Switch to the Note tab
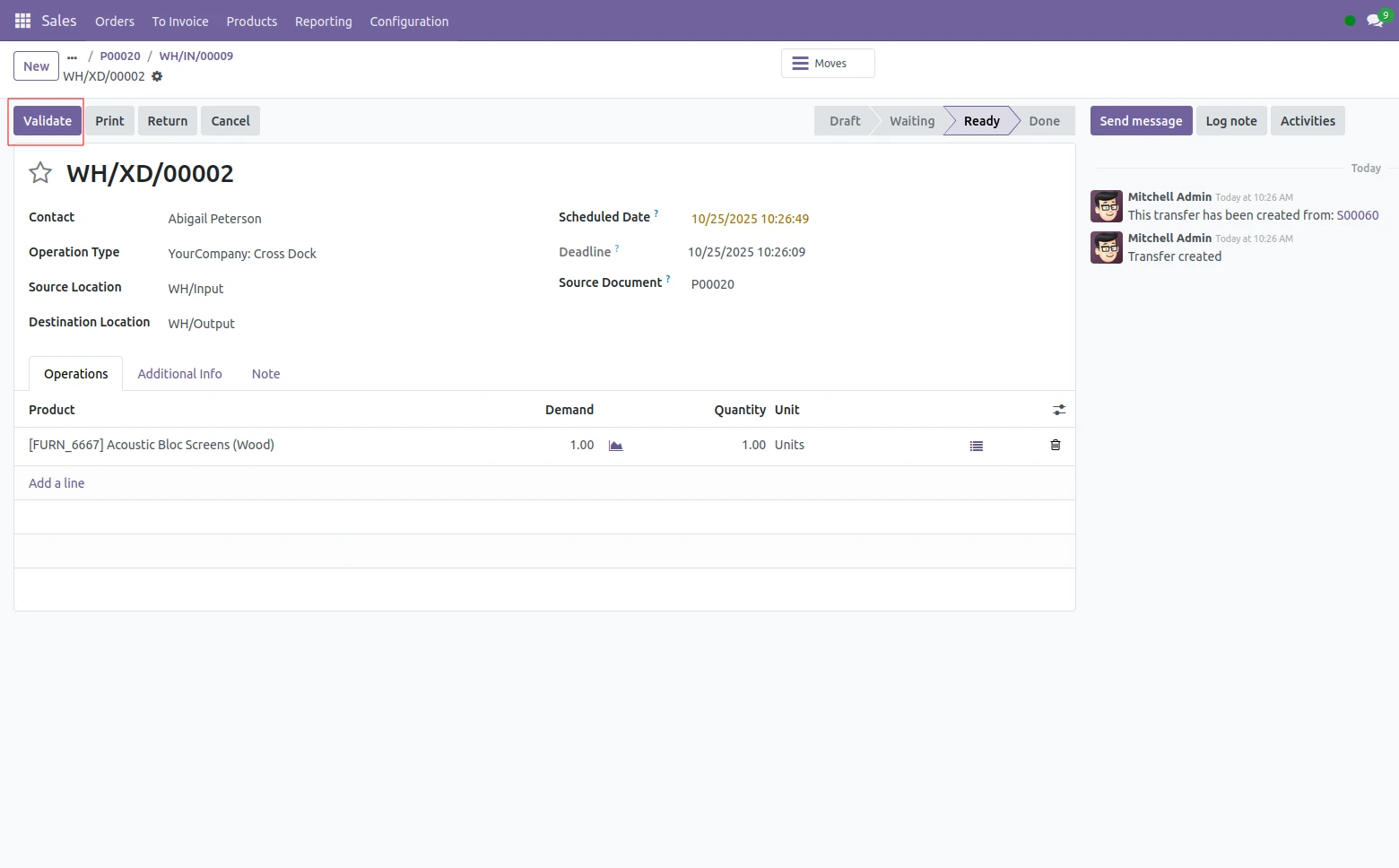This screenshot has width=1399, height=868. click(x=265, y=374)
